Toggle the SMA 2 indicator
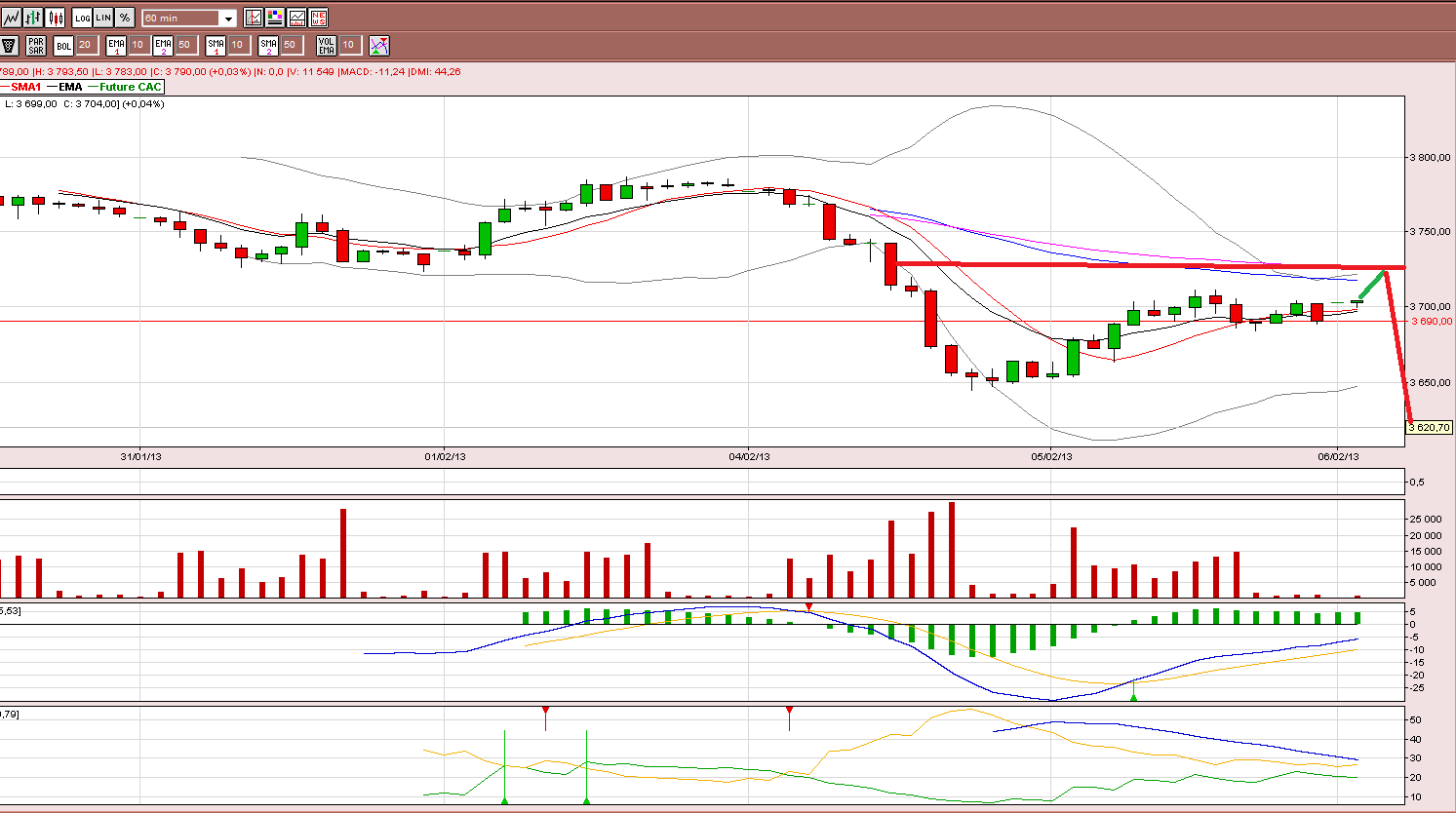Viewport: 1456px width, 813px height. pos(268,45)
